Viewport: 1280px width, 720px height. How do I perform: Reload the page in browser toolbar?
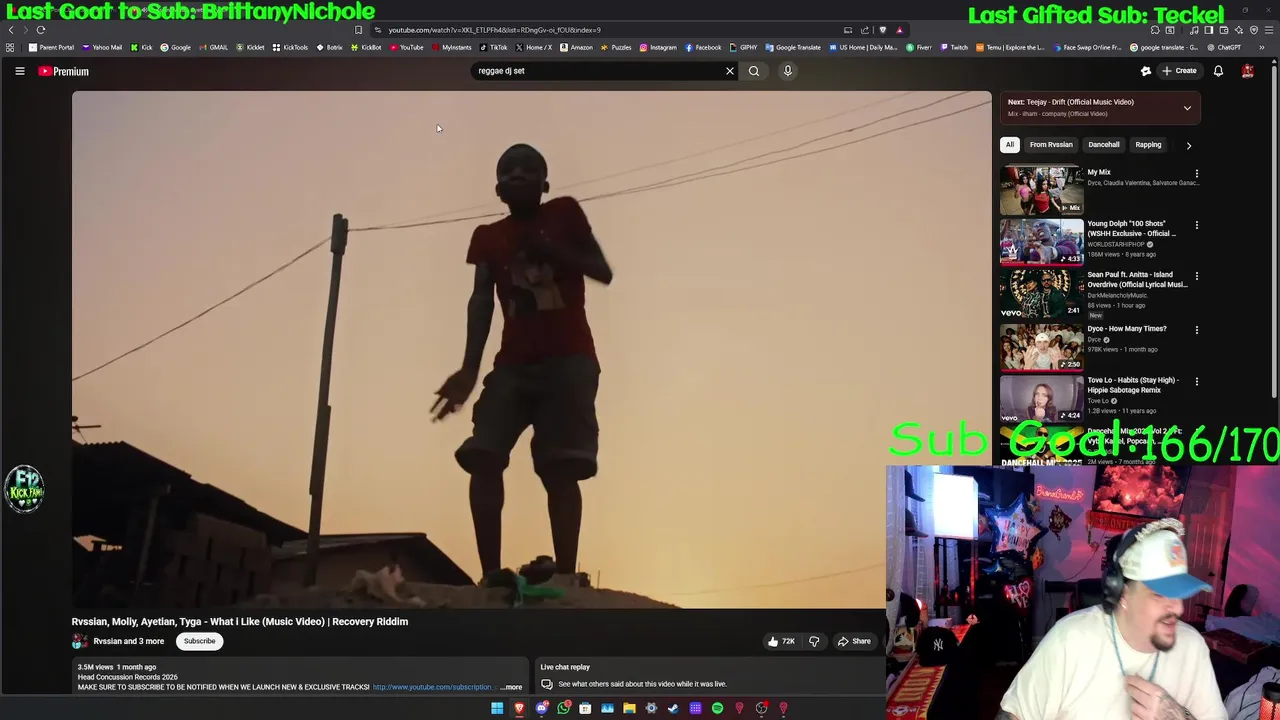(41, 30)
